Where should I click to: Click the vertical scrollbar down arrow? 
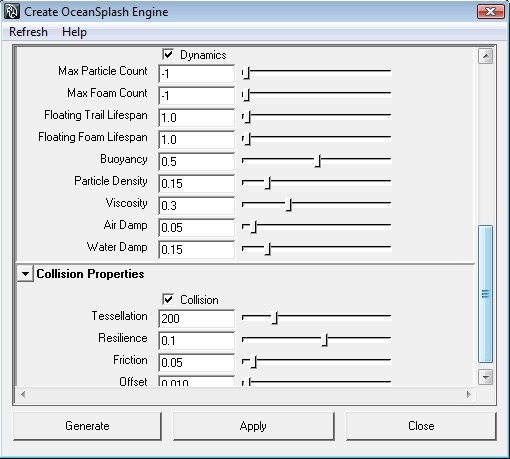(486, 377)
